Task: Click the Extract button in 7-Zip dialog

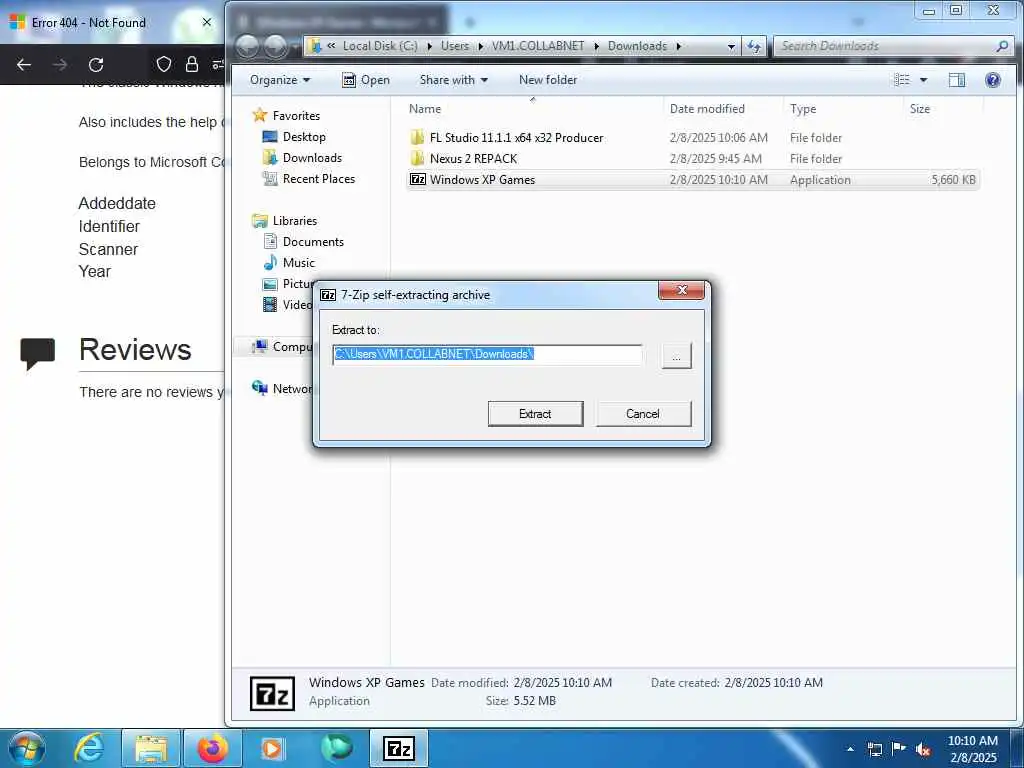Action: (x=535, y=414)
